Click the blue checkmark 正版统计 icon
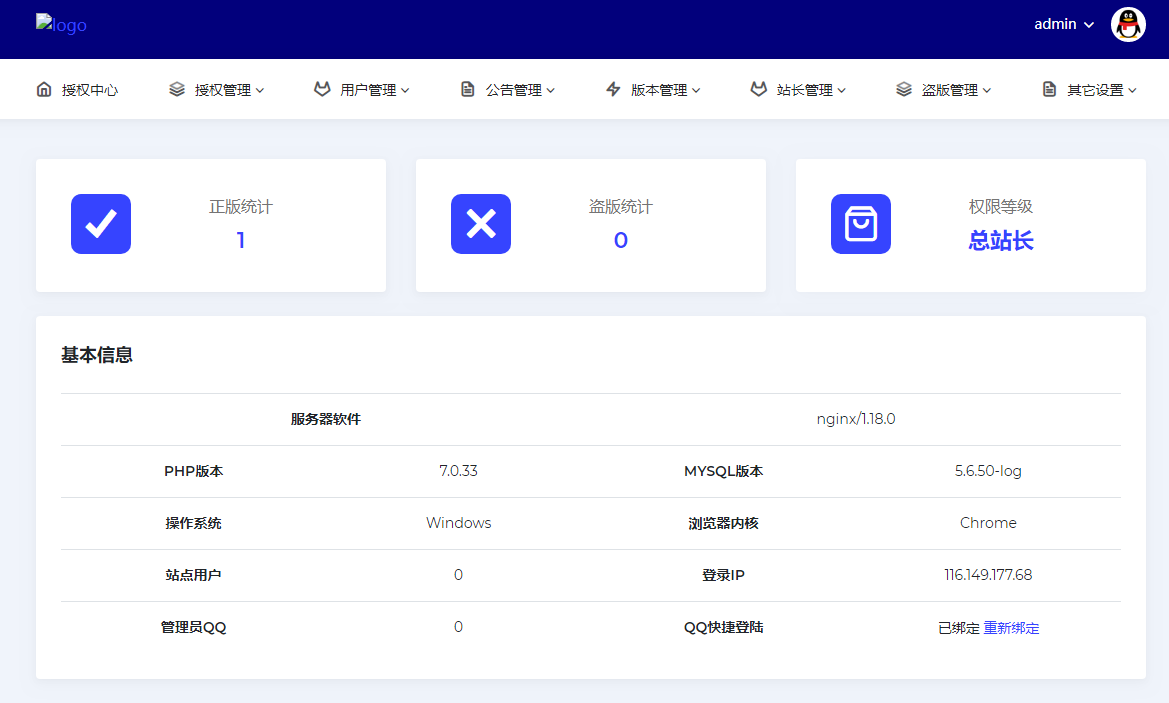This screenshot has width=1169, height=703. point(101,224)
